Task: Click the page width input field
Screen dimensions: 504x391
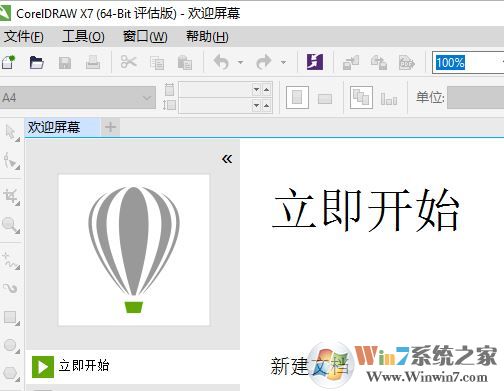Action: [215, 89]
